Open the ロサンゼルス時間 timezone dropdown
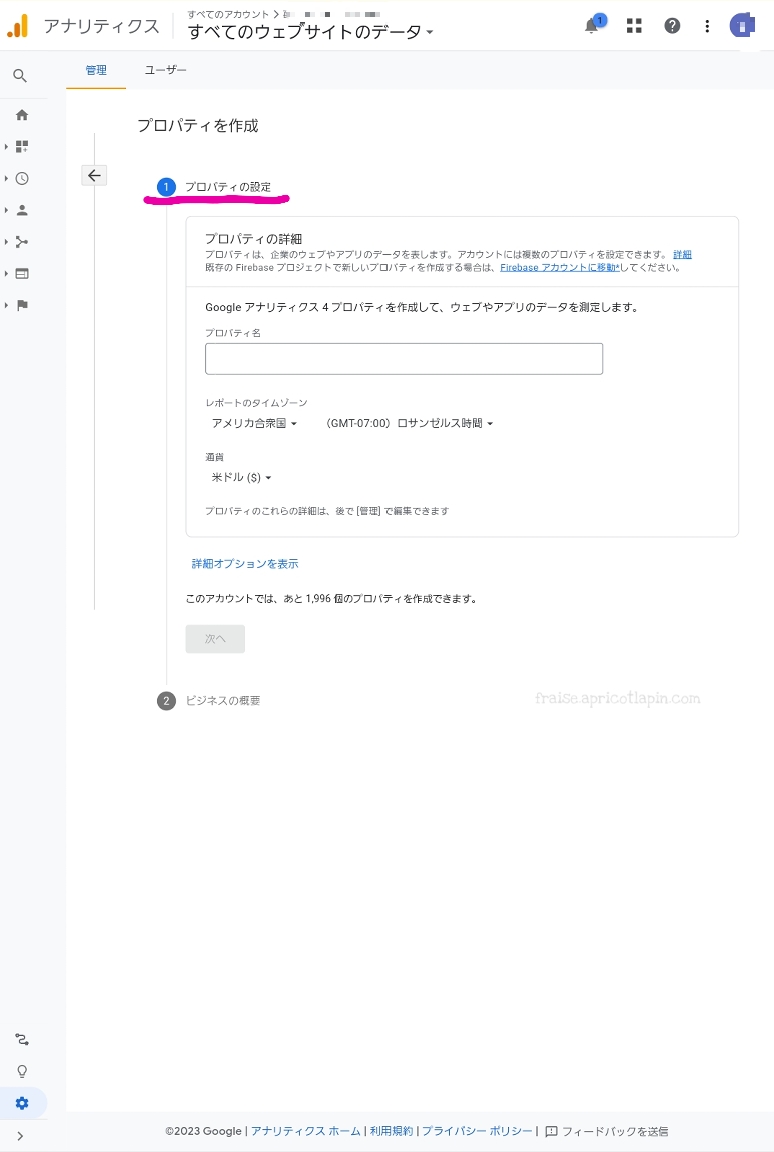 (x=409, y=423)
